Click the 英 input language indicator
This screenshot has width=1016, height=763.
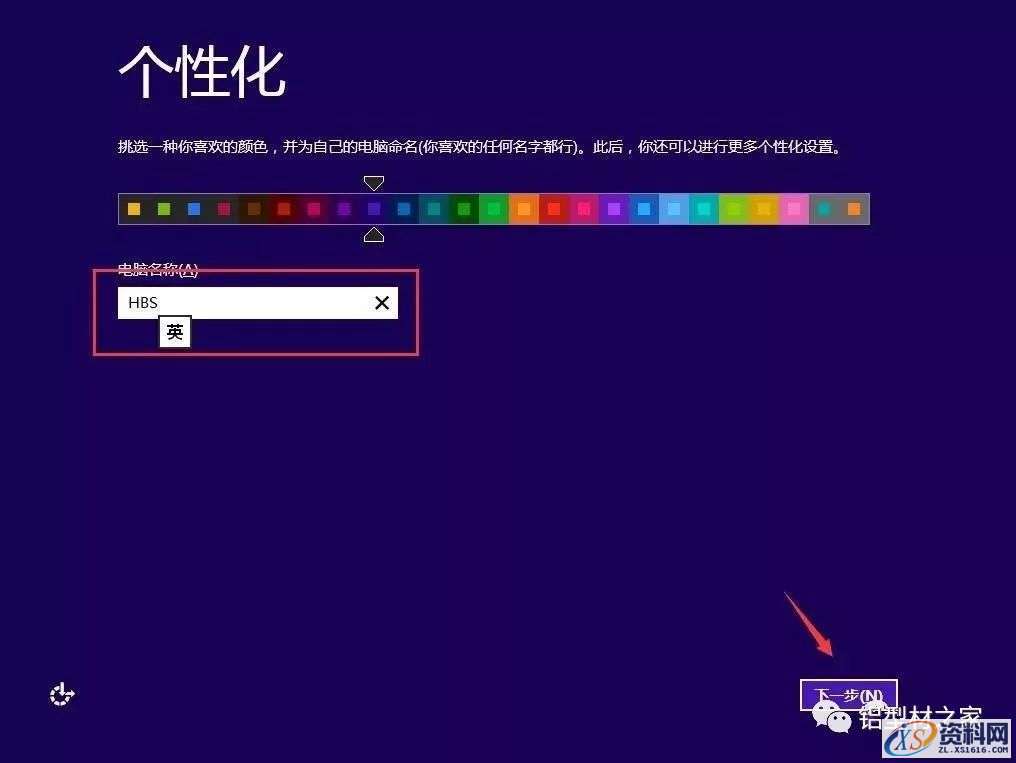click(174, 331)
